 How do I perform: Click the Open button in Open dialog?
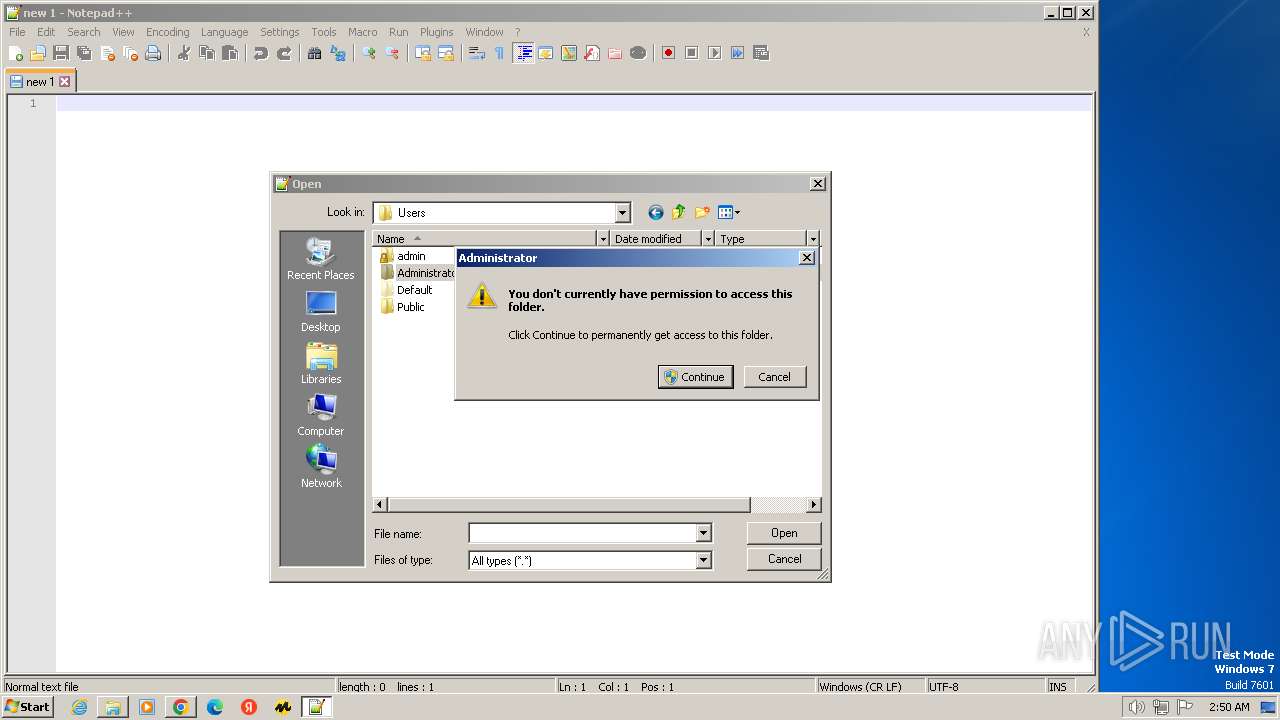(784, 533)
